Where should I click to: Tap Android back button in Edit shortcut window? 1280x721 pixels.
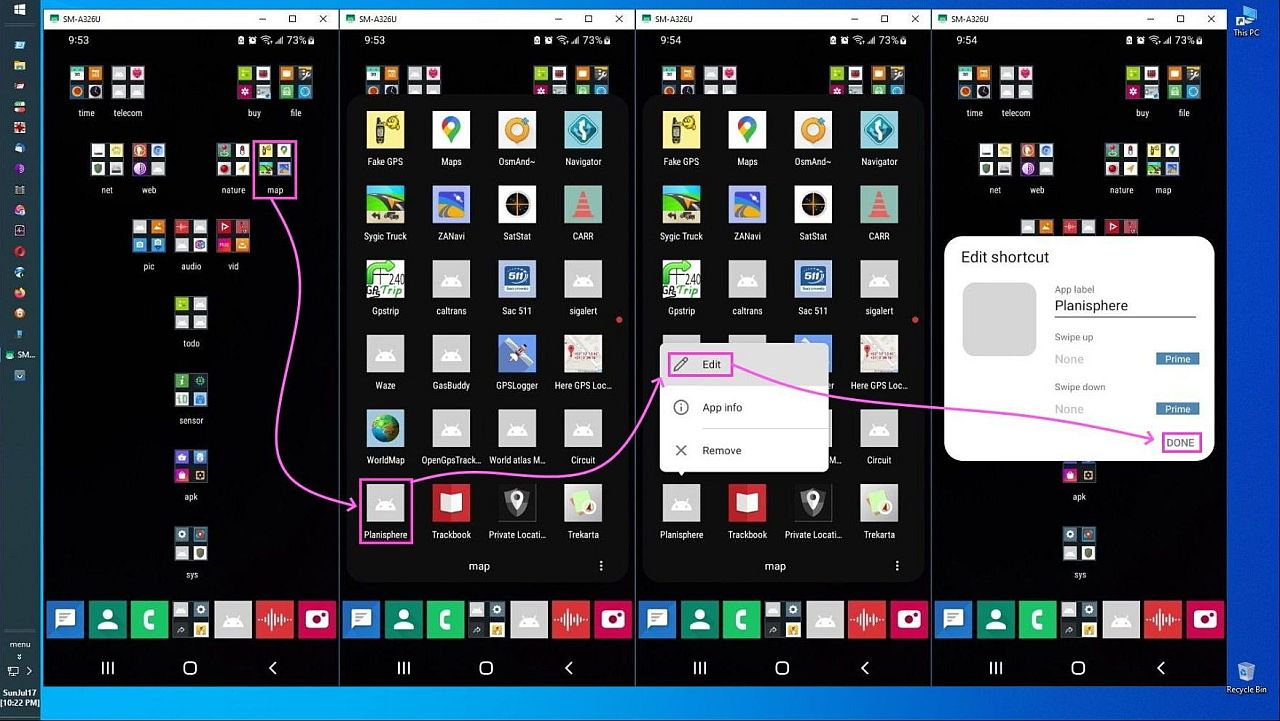(x=1161, y=668)
